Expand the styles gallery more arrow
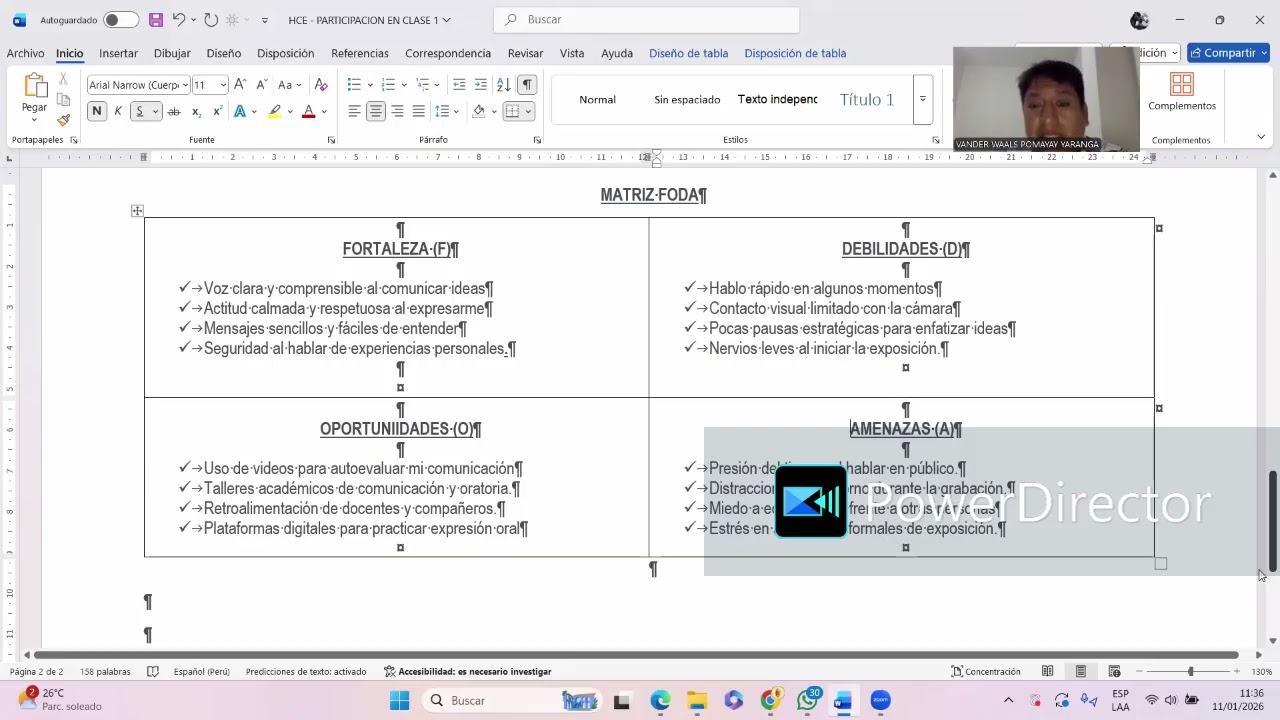 pyautogui.click(x=923, y=99)
